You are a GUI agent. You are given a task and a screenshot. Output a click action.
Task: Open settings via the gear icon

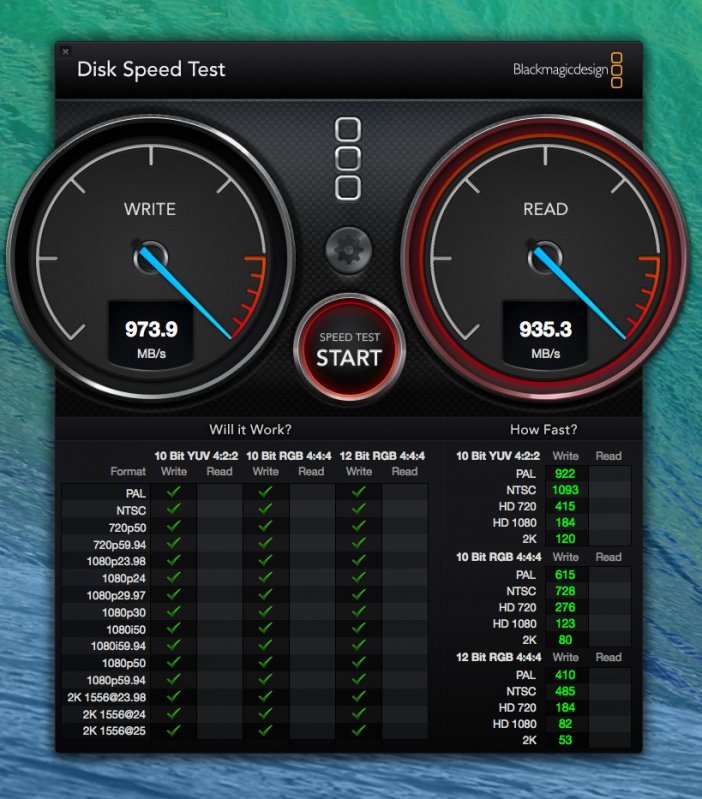pos(349,251)
